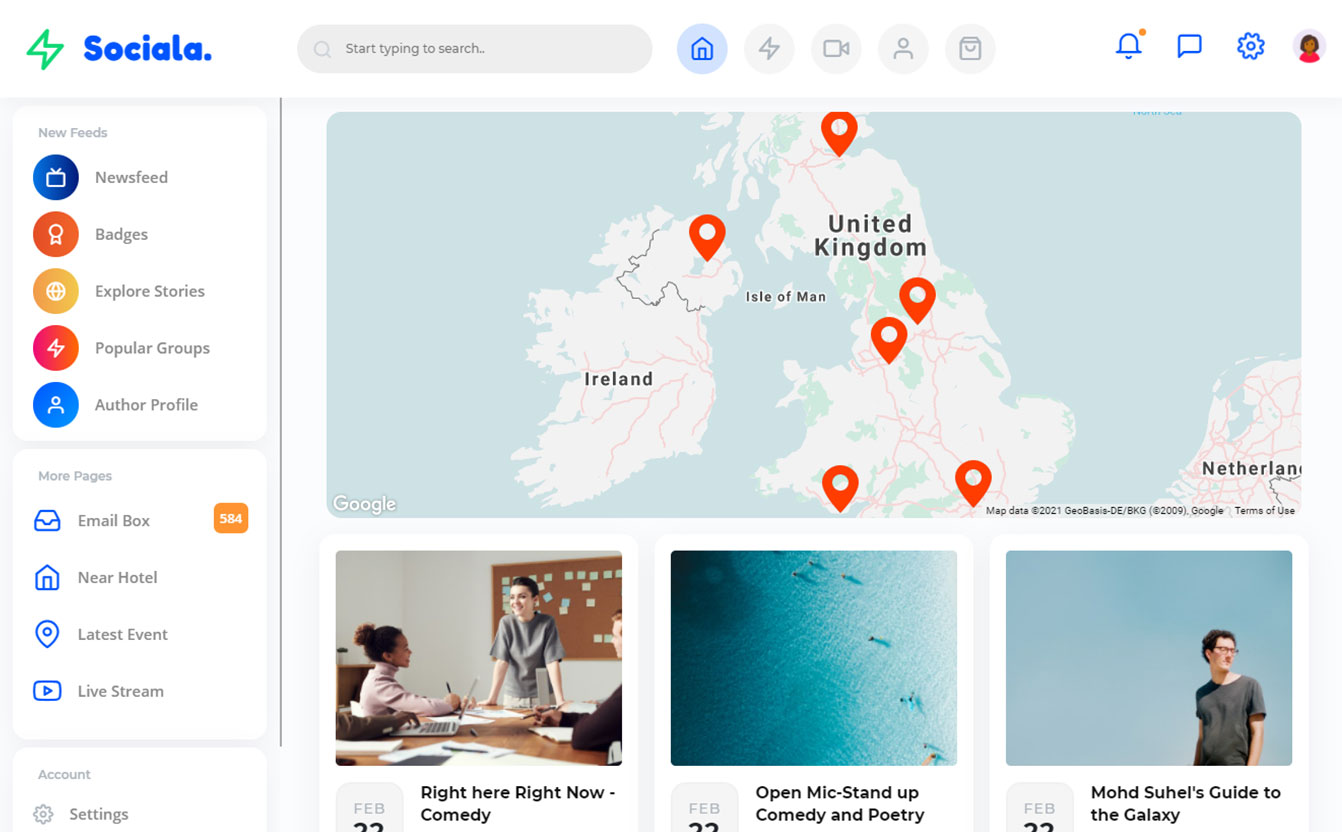Screen dimensions: 1342x832
Task: Click the shopping bag icon in header
Action: [970, 49]
